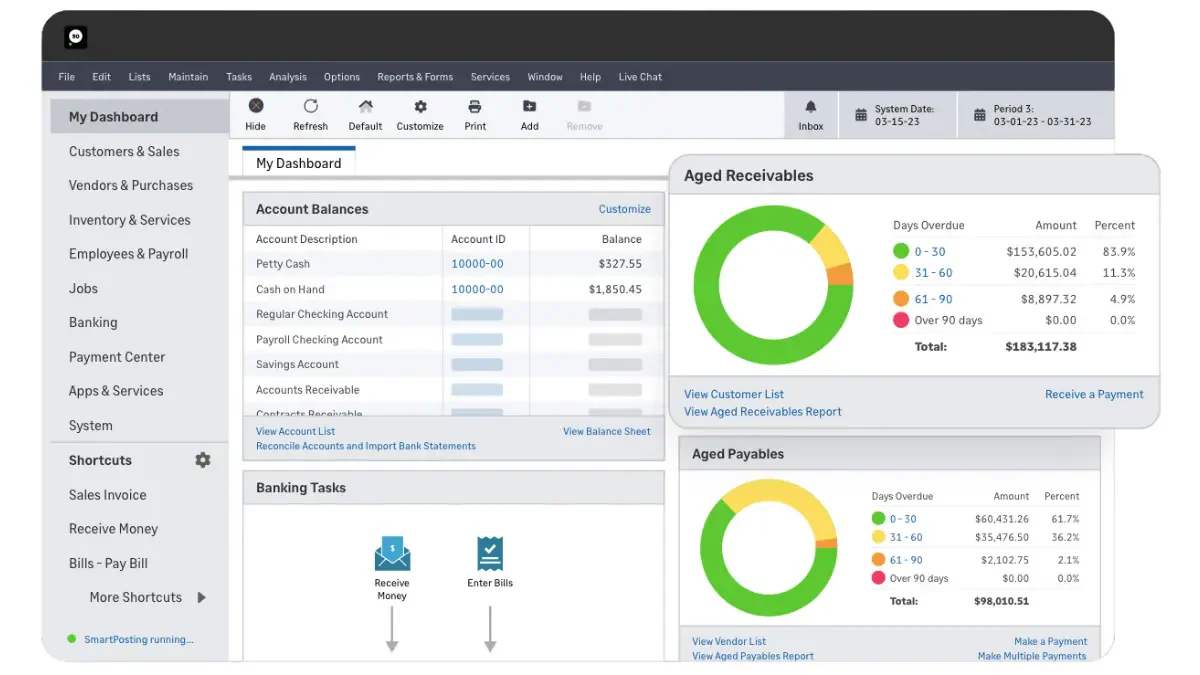1200x675 pixels.
Task: Click the Payroll Checking Account row
Action: 453,339
